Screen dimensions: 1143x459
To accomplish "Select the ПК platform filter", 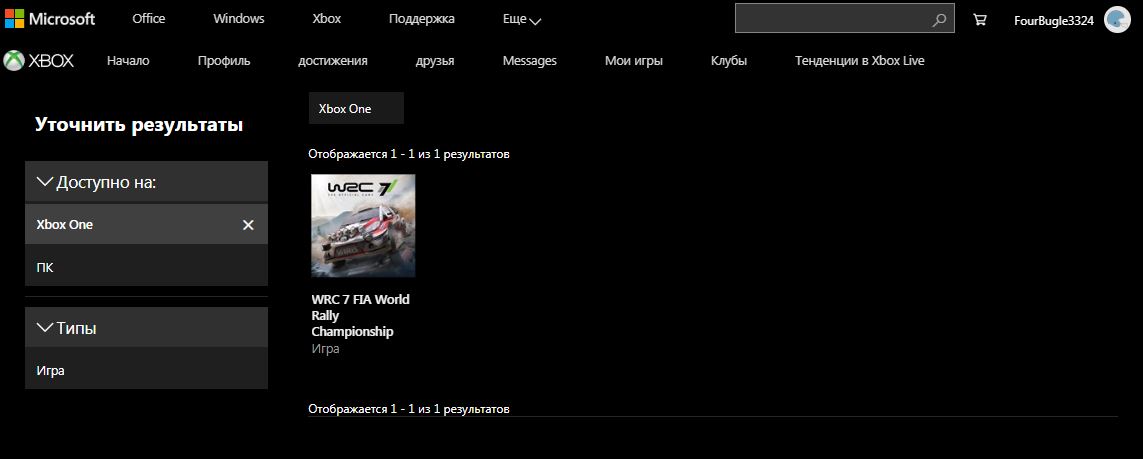I will (x=147, y=267).
